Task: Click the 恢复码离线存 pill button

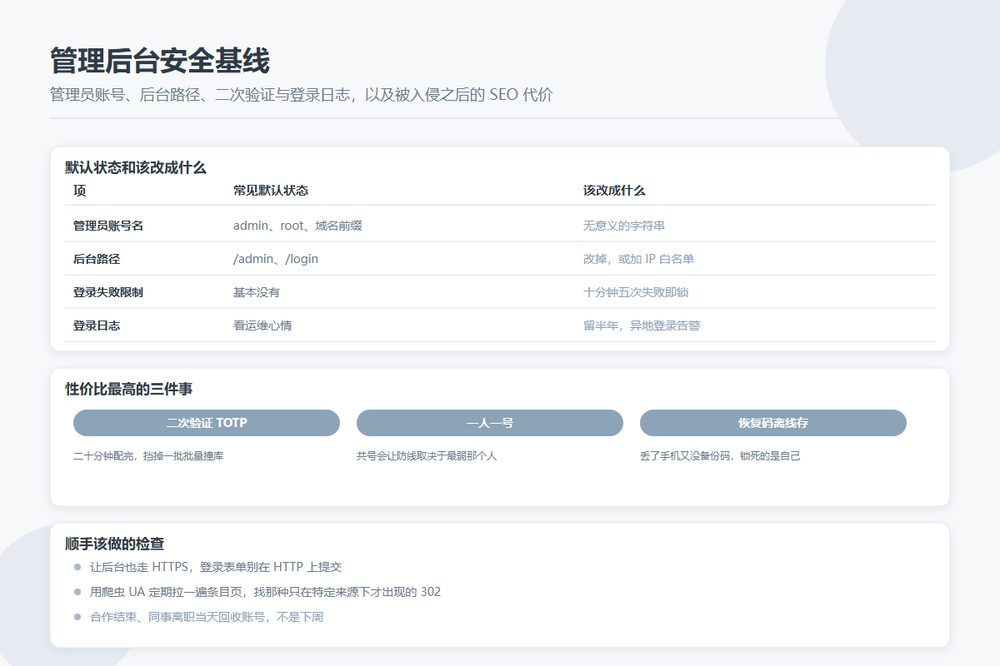Action: click(x=773, y=423)
